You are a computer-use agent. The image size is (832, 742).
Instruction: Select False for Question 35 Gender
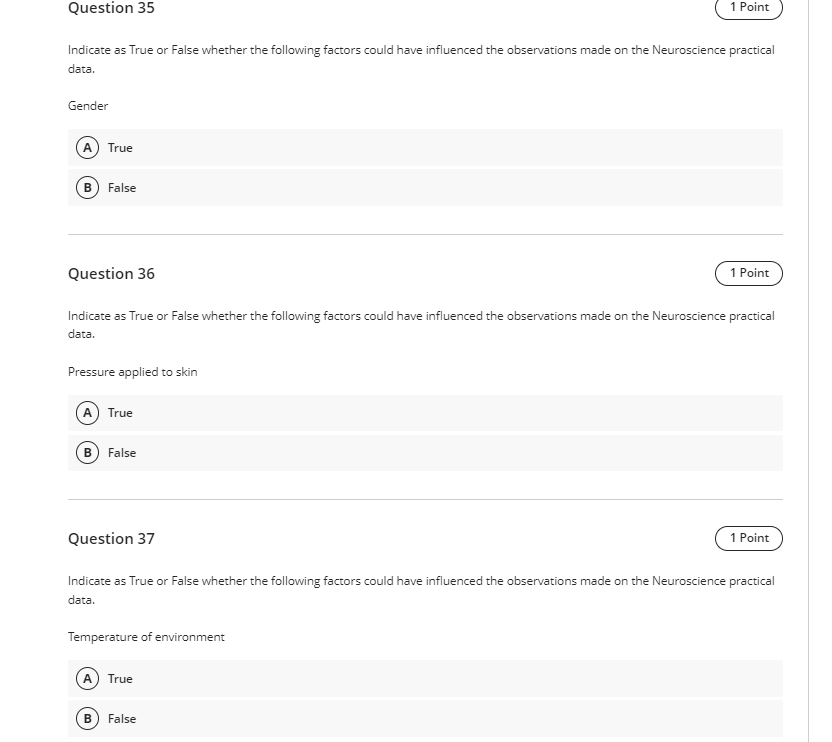(x=425, y=187)
